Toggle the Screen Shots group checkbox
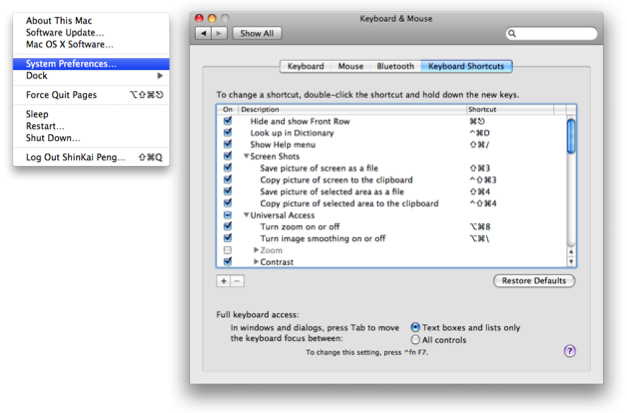The height and width of the screenshot is (413, 627). pyautogui.click(x=228, y=156)
